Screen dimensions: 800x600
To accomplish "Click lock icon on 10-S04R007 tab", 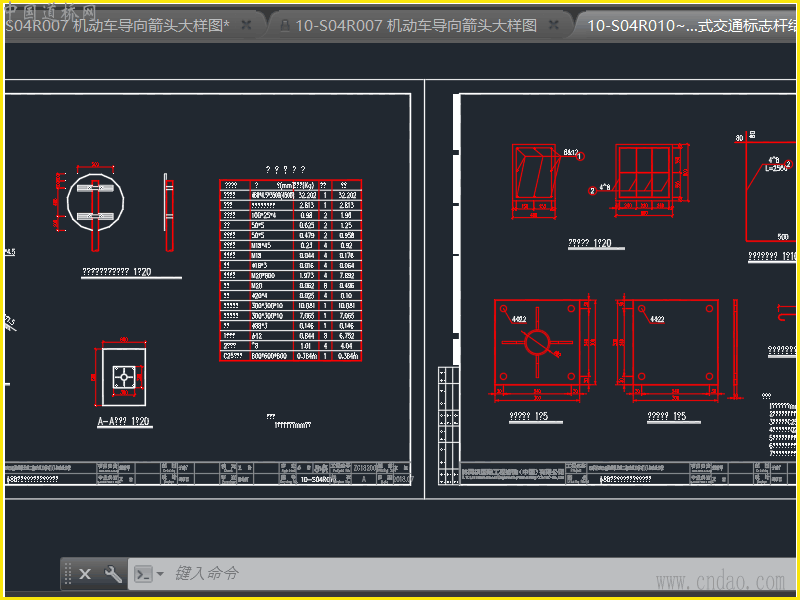I will click(285, 25).
